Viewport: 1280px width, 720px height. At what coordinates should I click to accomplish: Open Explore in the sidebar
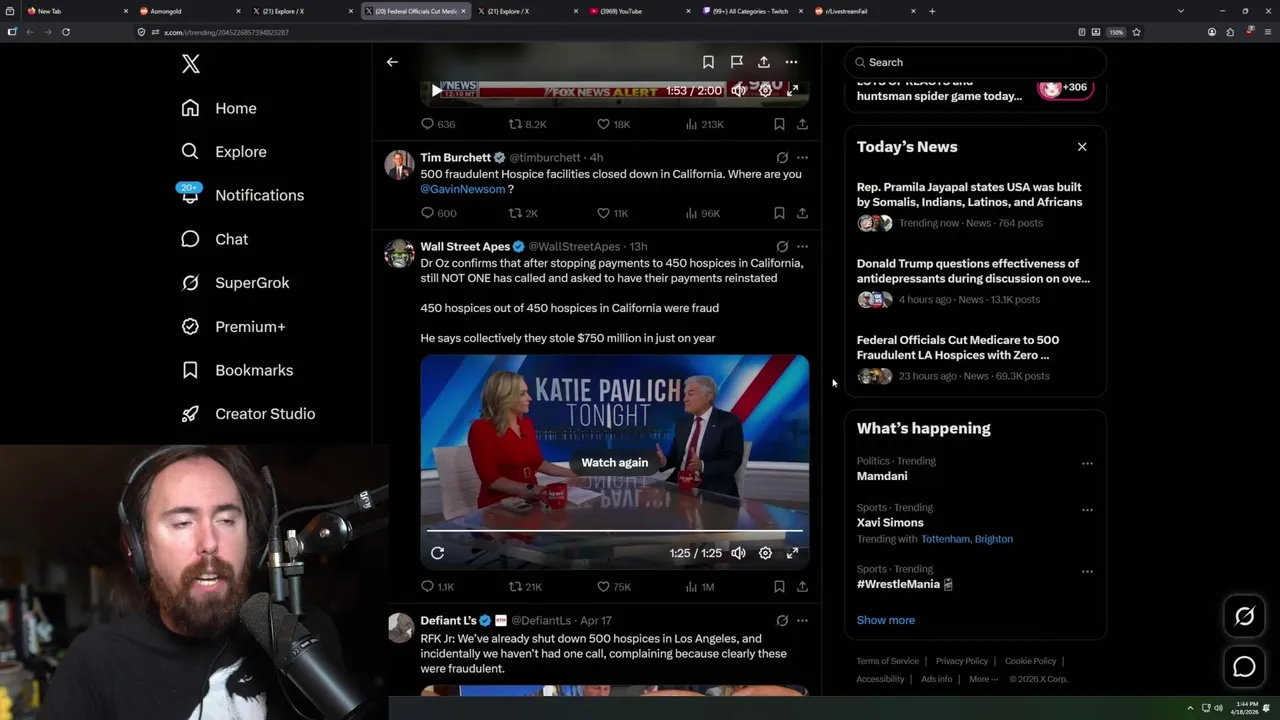[x=224, y=152]
